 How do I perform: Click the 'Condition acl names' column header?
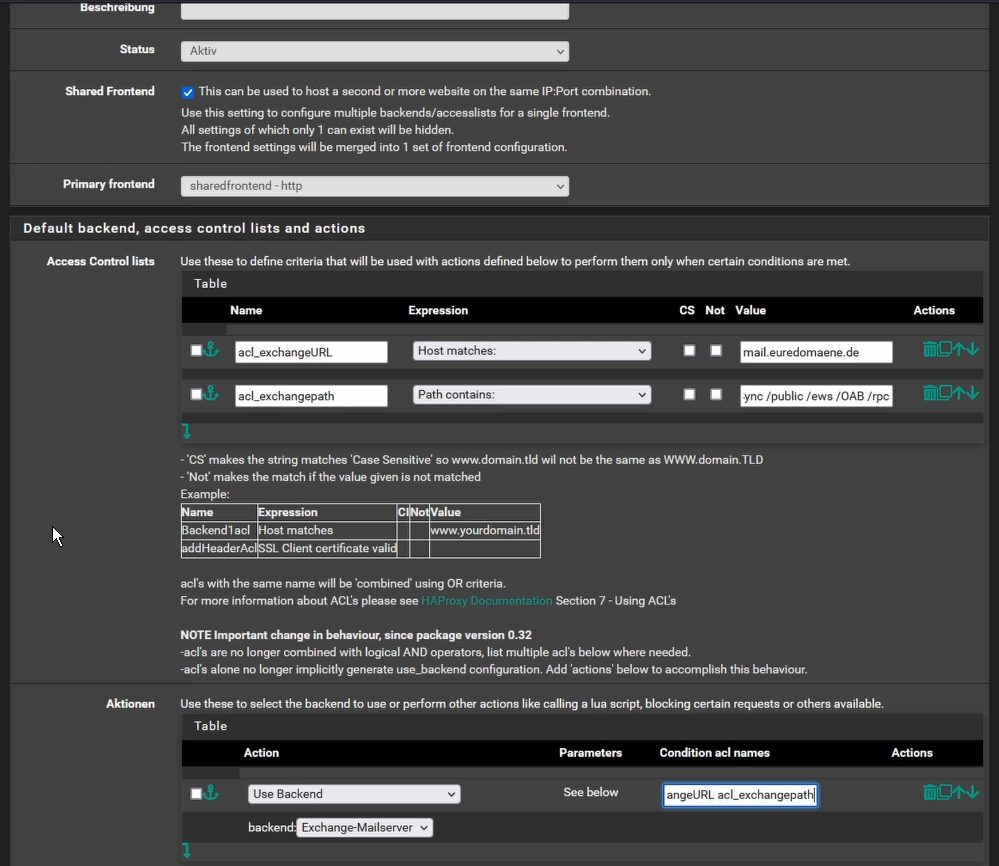pyautogui.click(x=714, y=753)
